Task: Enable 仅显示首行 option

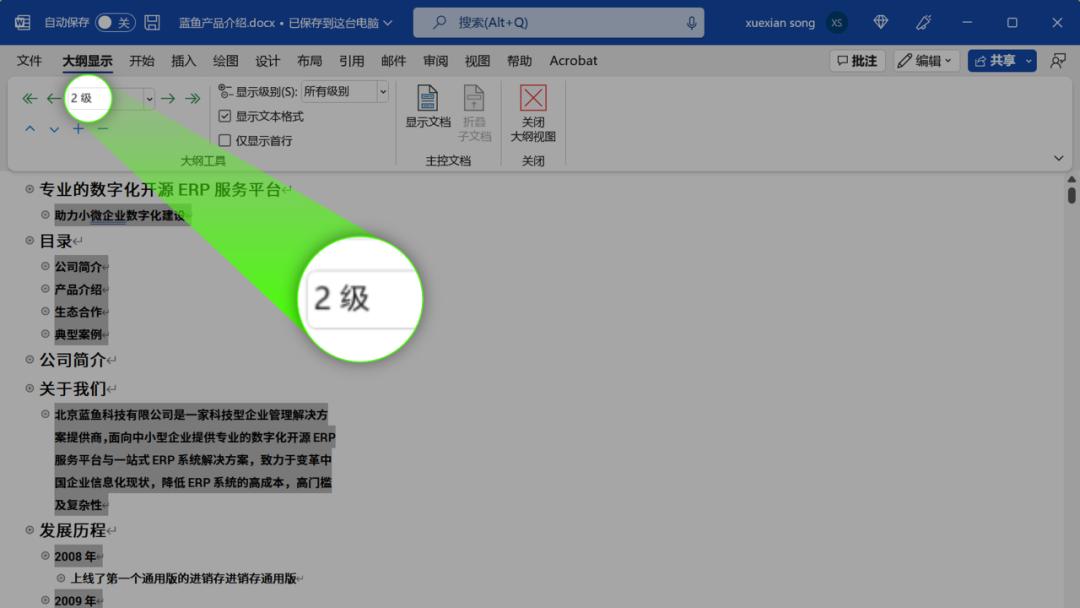Action: [224, 140]
